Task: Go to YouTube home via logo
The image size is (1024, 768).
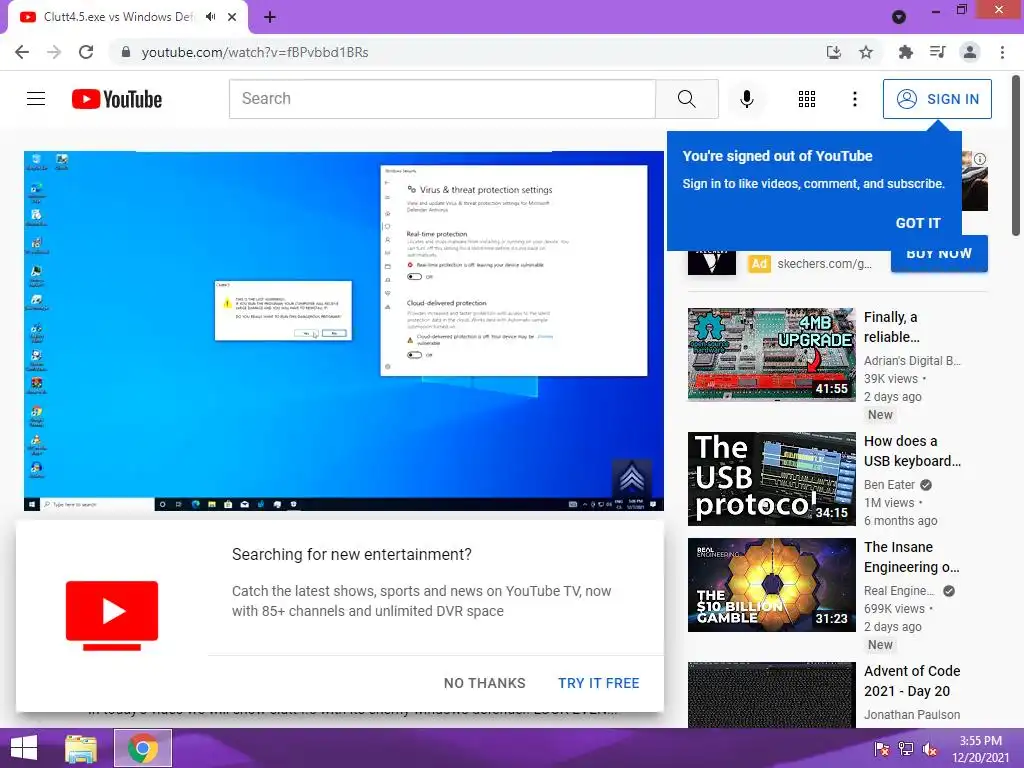Action: click(x=117, y=99)
